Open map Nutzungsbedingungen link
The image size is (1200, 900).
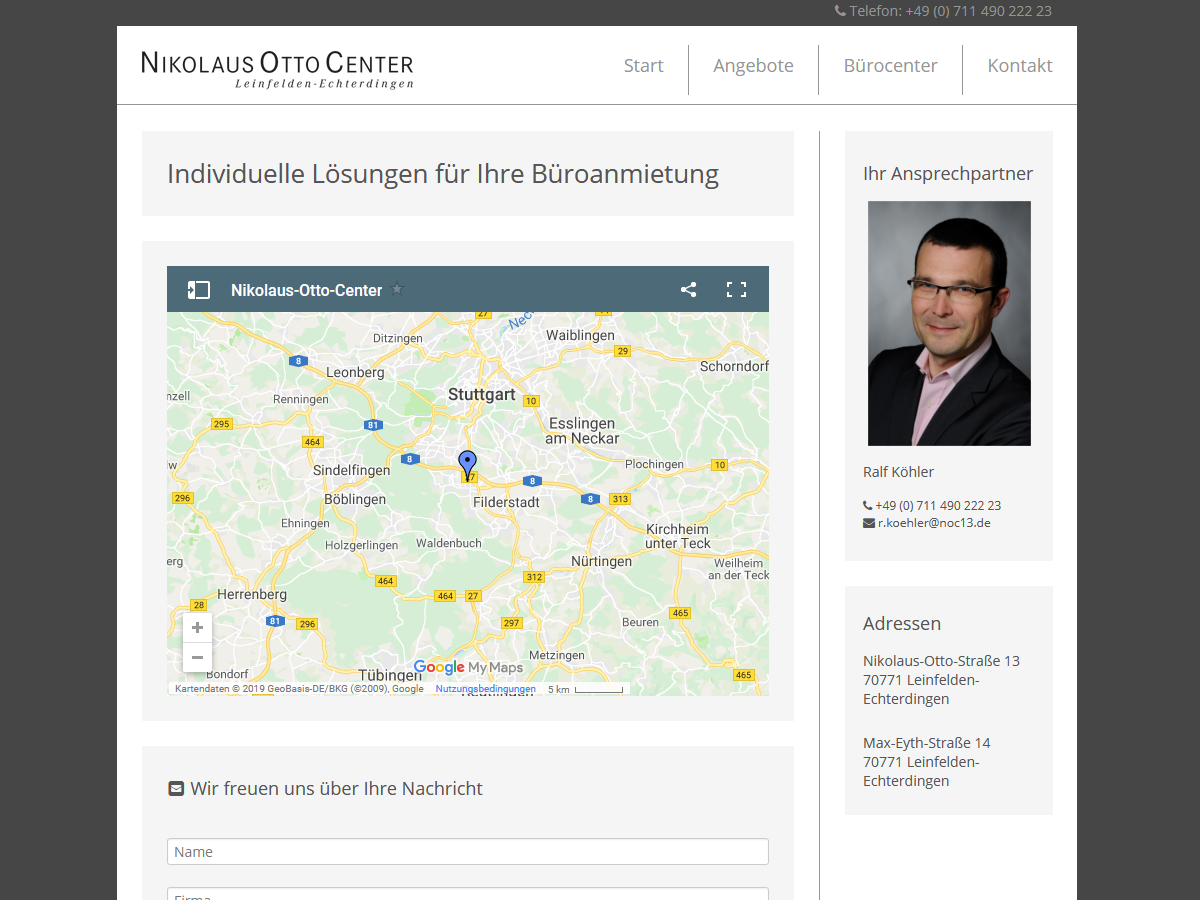(x=486, y=689)
